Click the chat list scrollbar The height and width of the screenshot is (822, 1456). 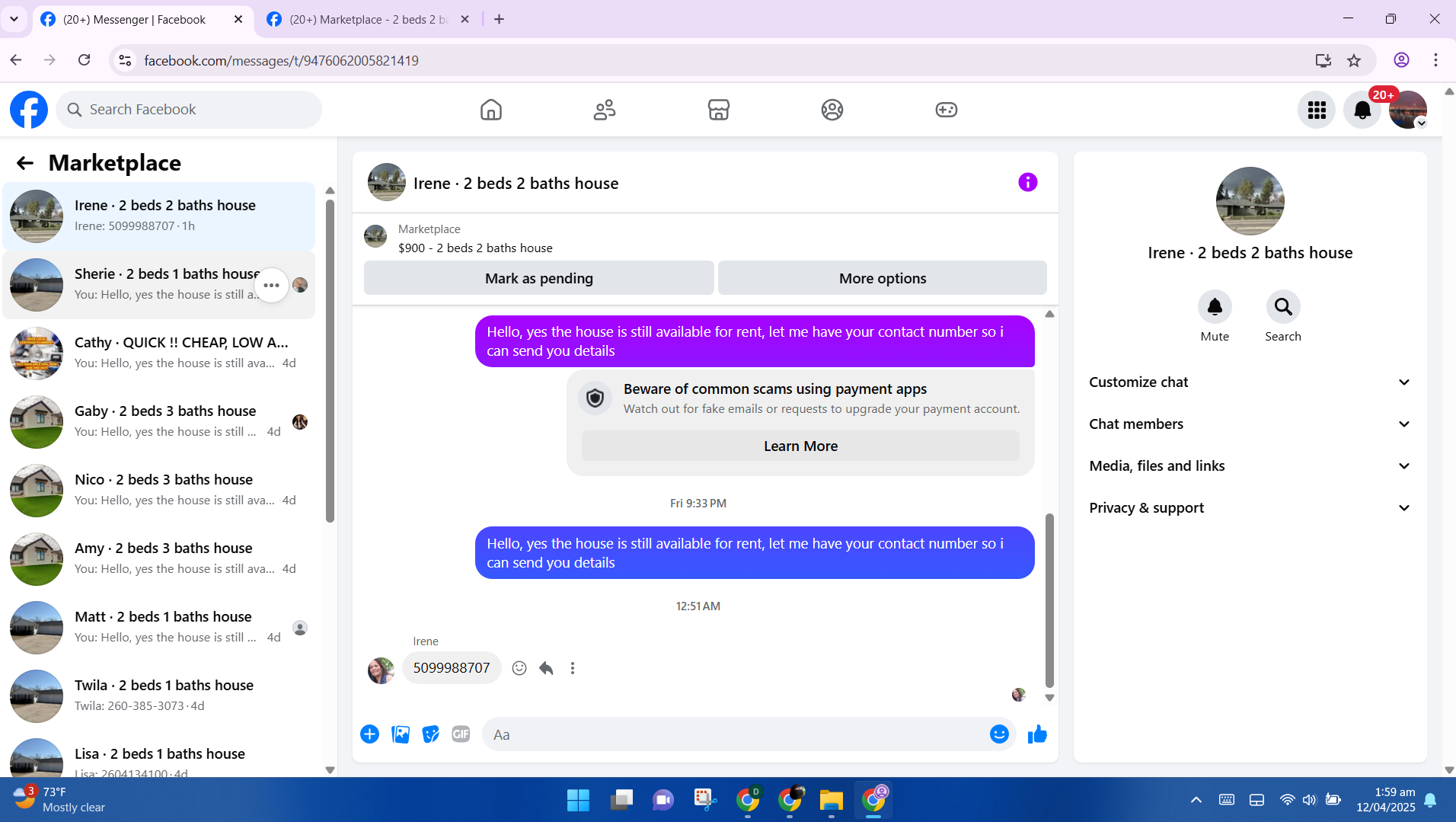(330, 362)
